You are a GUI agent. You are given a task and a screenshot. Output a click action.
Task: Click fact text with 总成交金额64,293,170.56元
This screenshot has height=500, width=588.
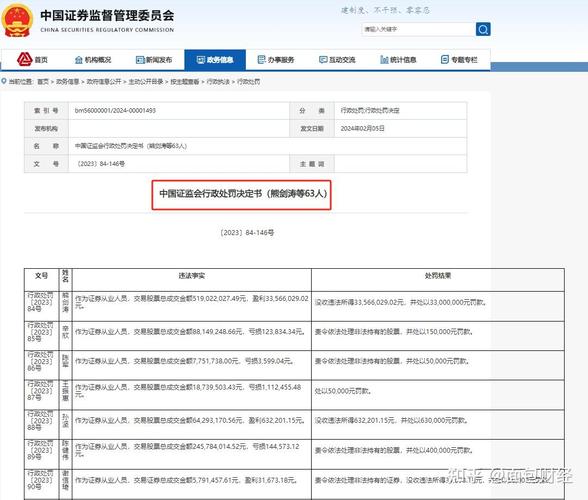(190, 420)
